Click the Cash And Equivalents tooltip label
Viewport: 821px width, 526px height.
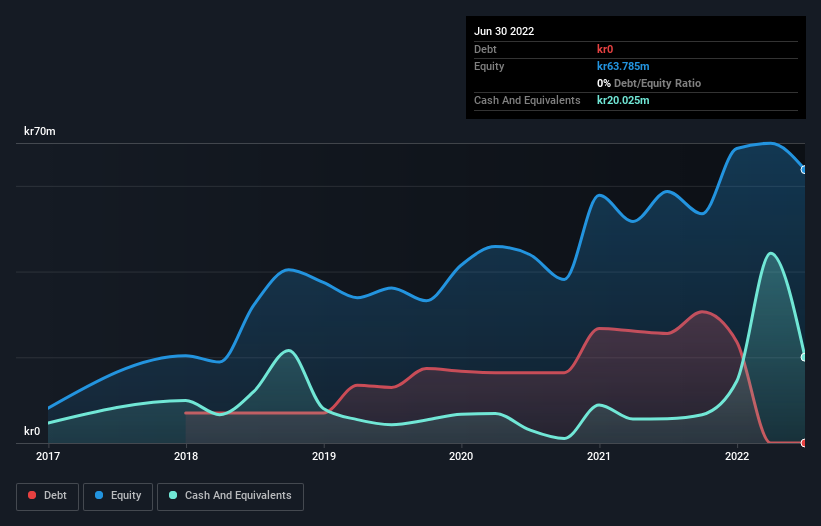527,100
